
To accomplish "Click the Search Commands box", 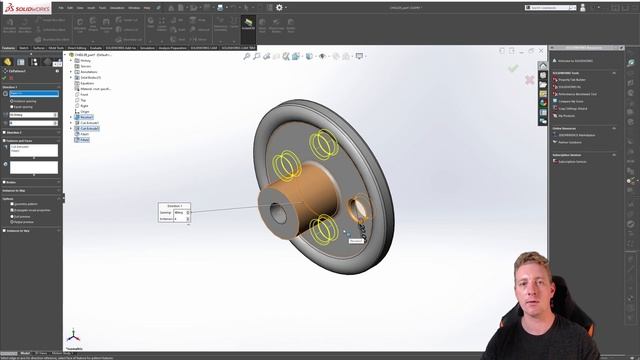I will (551, 8).
